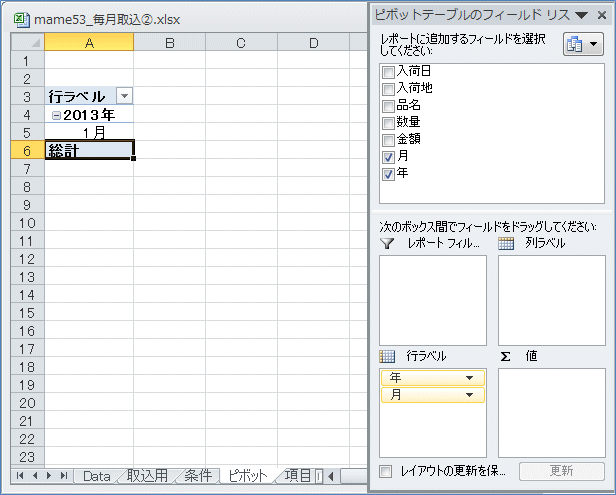Click inside the 列ラベル drop area
616x495 pixels.
[x=552, y=301]
